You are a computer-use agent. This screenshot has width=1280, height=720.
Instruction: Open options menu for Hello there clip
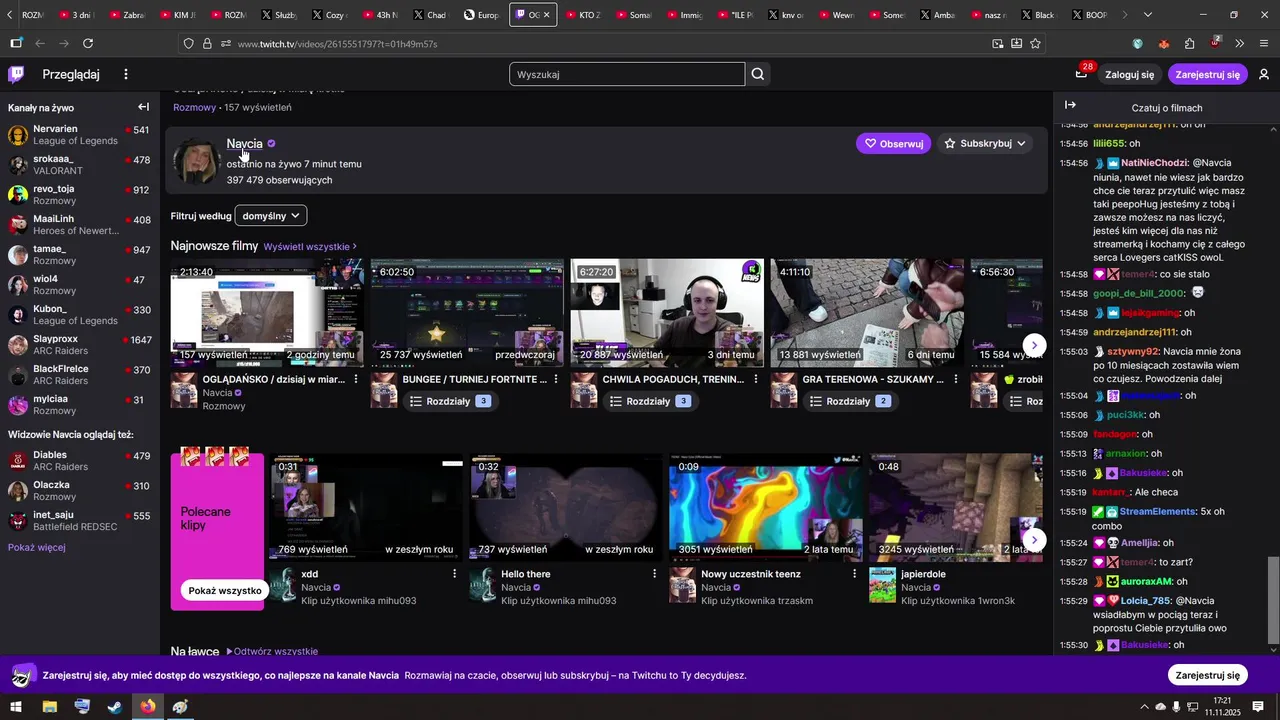(654, 574)
